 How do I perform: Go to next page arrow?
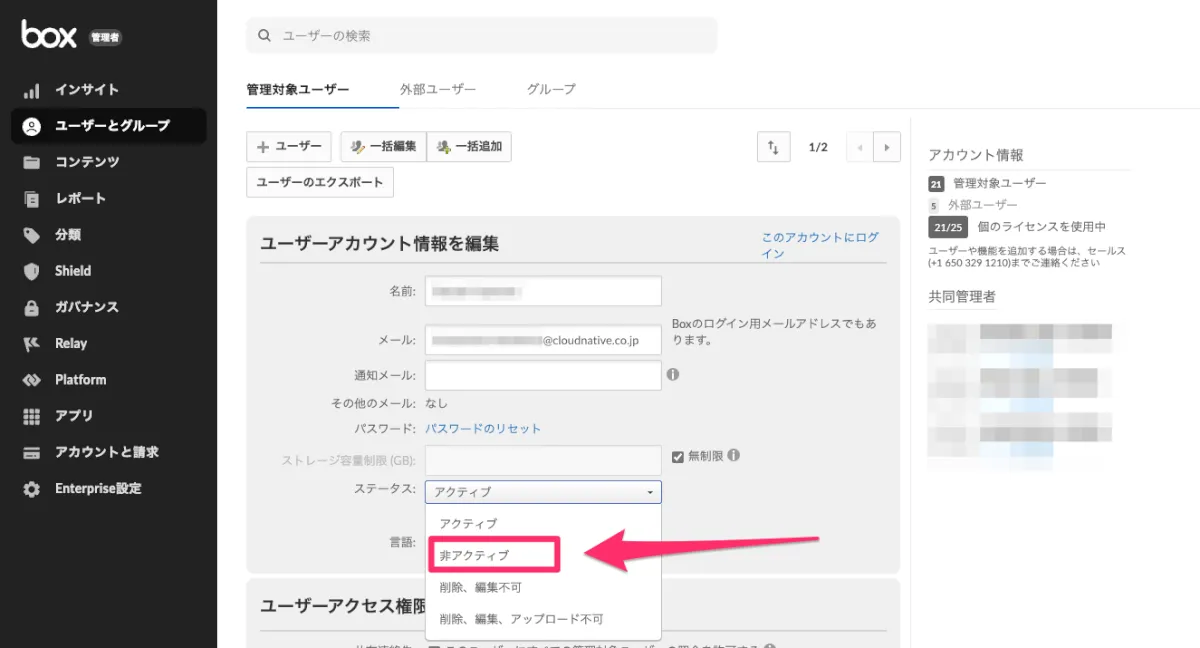point(886,147)
